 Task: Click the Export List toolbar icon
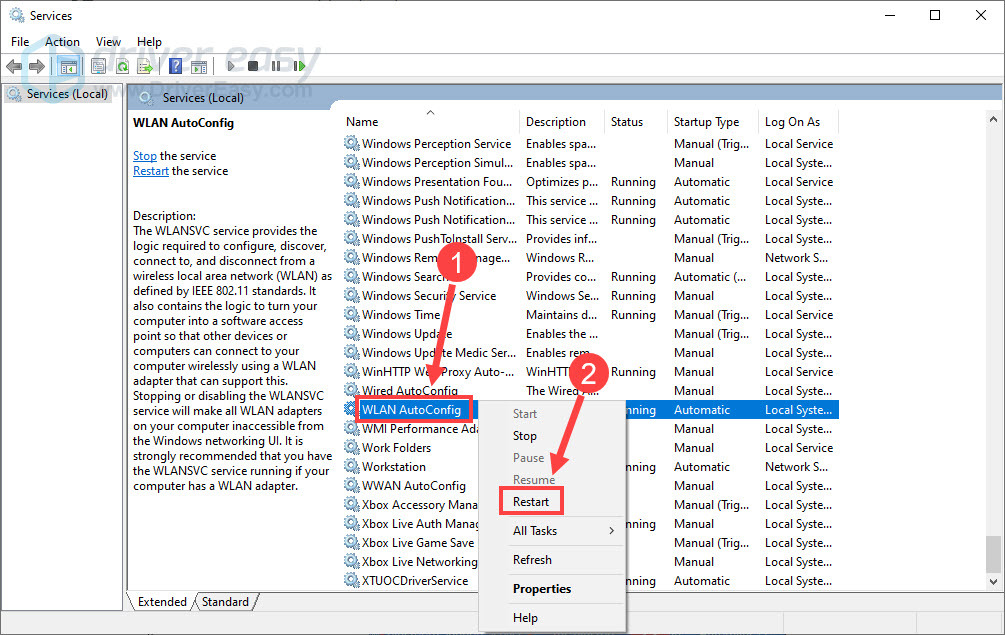(146, 65)
